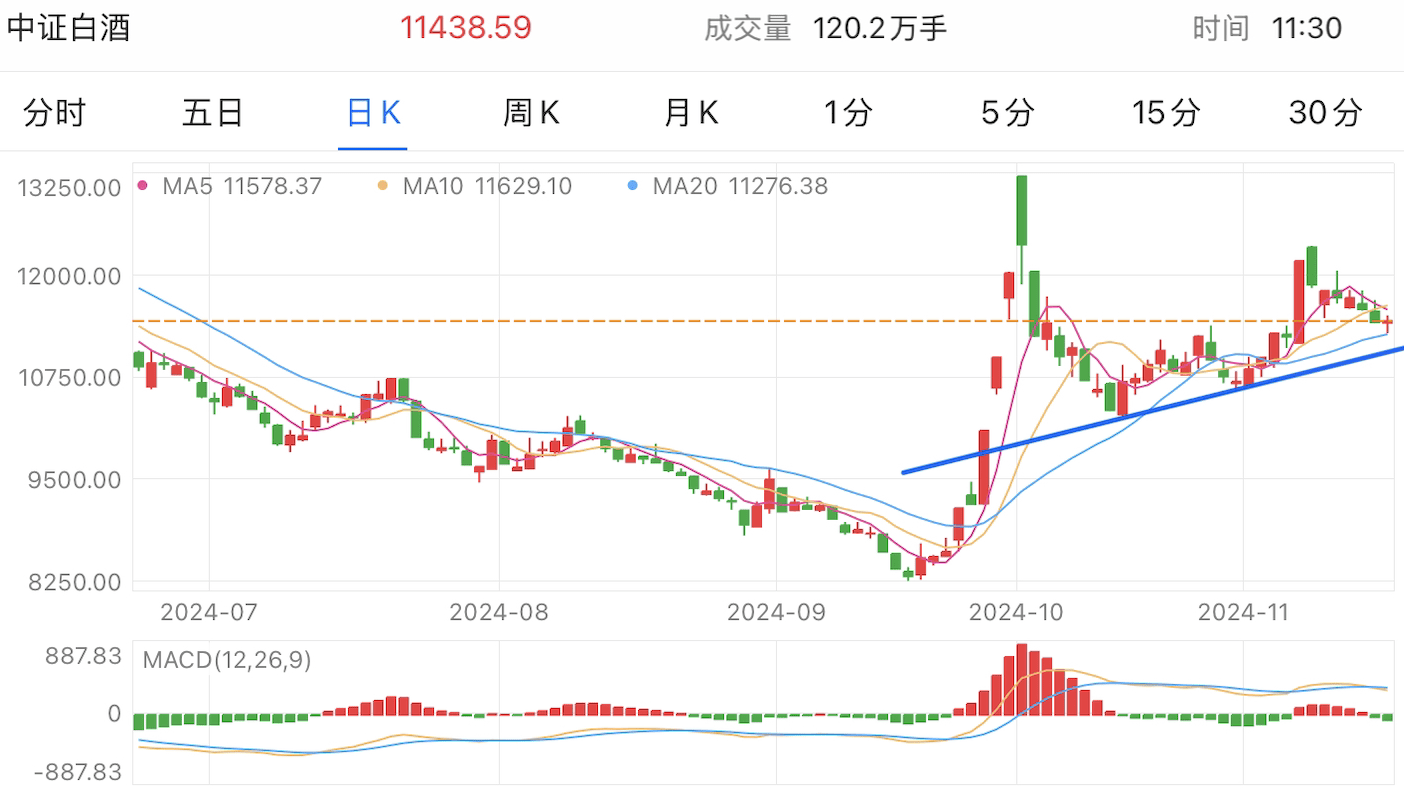The image size is (1404, 800).
Task: Click the 2024-07 date axis label
Action: tap(210, 611)
